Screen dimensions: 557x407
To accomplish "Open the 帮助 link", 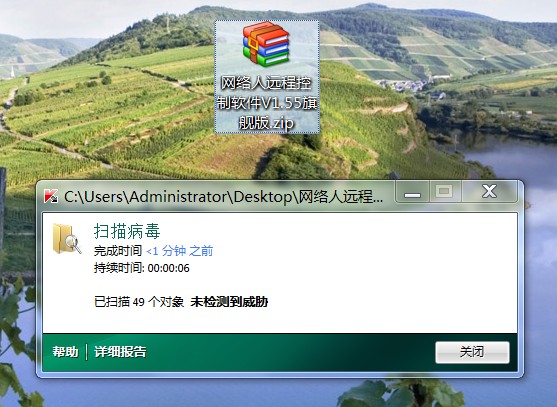I will coord(65,352).
